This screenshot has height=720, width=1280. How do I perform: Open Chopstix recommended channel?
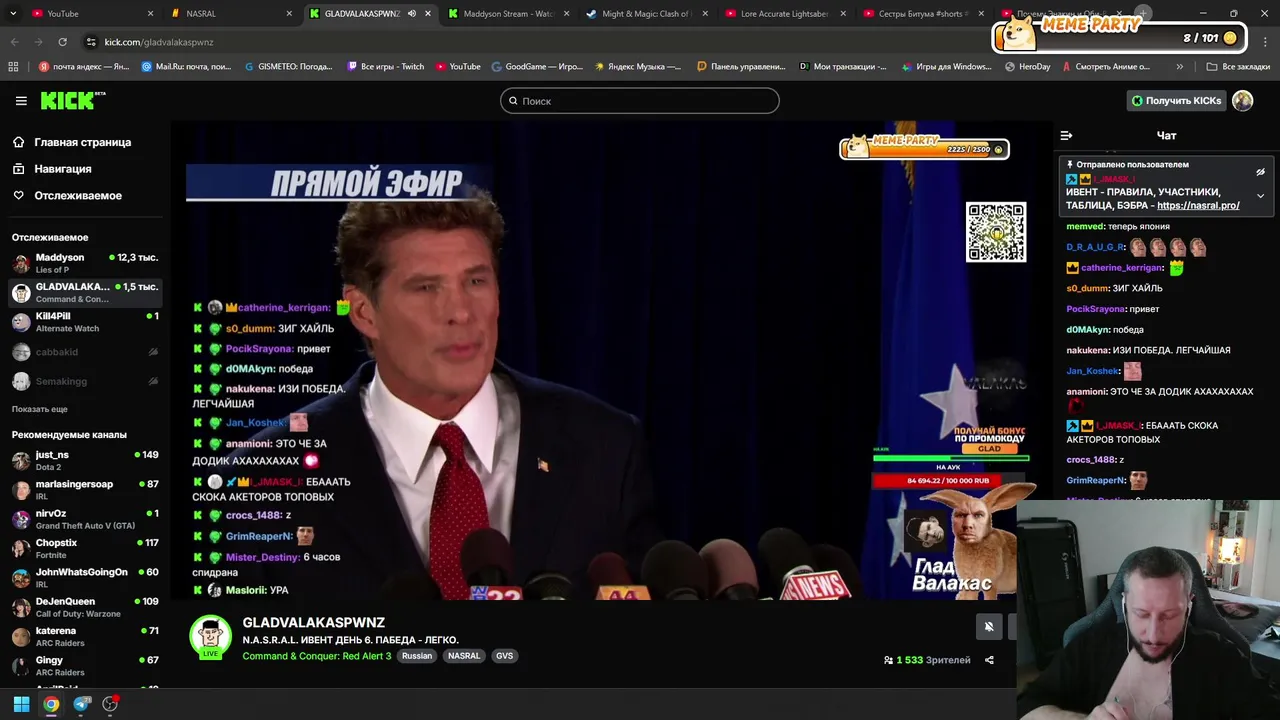point(84,548)
